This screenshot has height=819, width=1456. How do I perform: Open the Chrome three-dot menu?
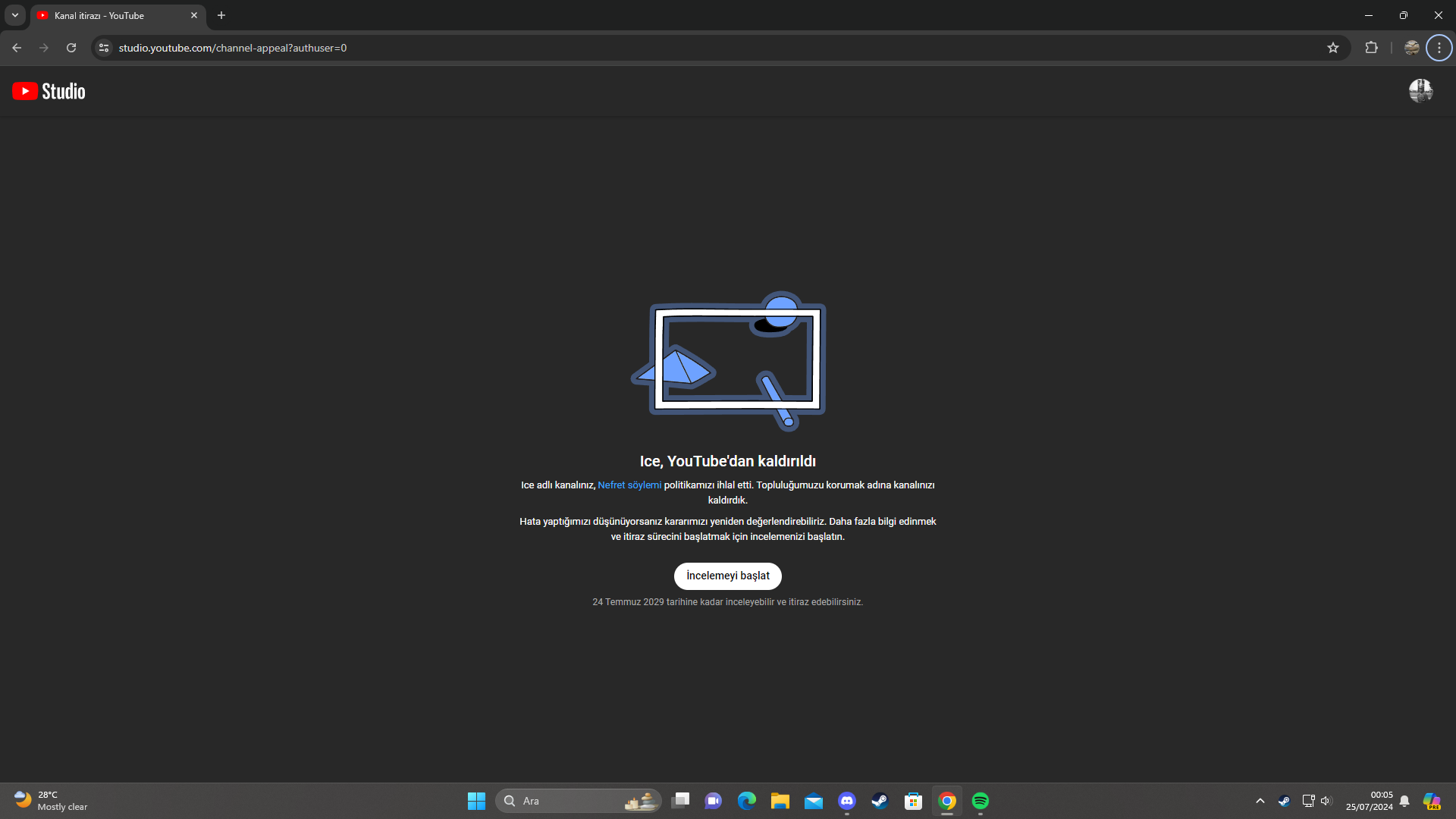pos(1439,48)
